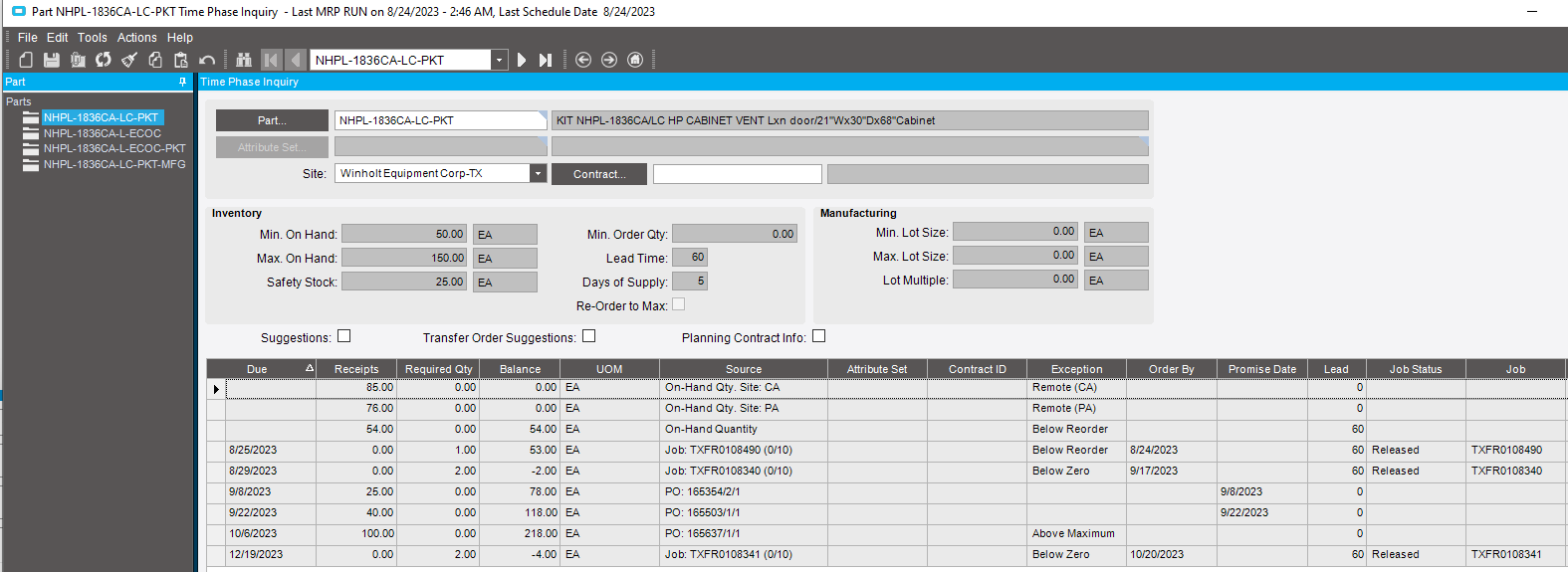Click the Undo arrow icon
This screenshot has height=572, width=1568.
click(x=207, y=60)
